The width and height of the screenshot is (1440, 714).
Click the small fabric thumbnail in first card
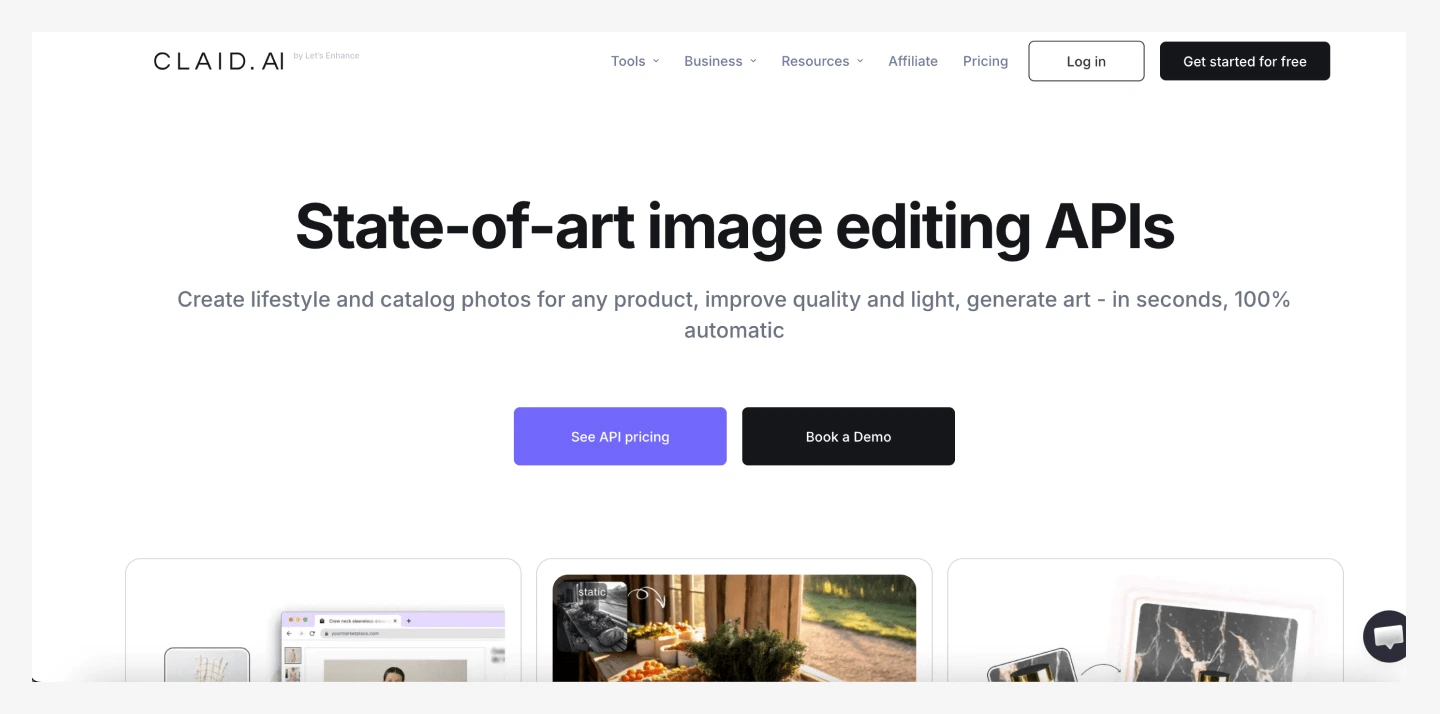click(x=207, y=664)
